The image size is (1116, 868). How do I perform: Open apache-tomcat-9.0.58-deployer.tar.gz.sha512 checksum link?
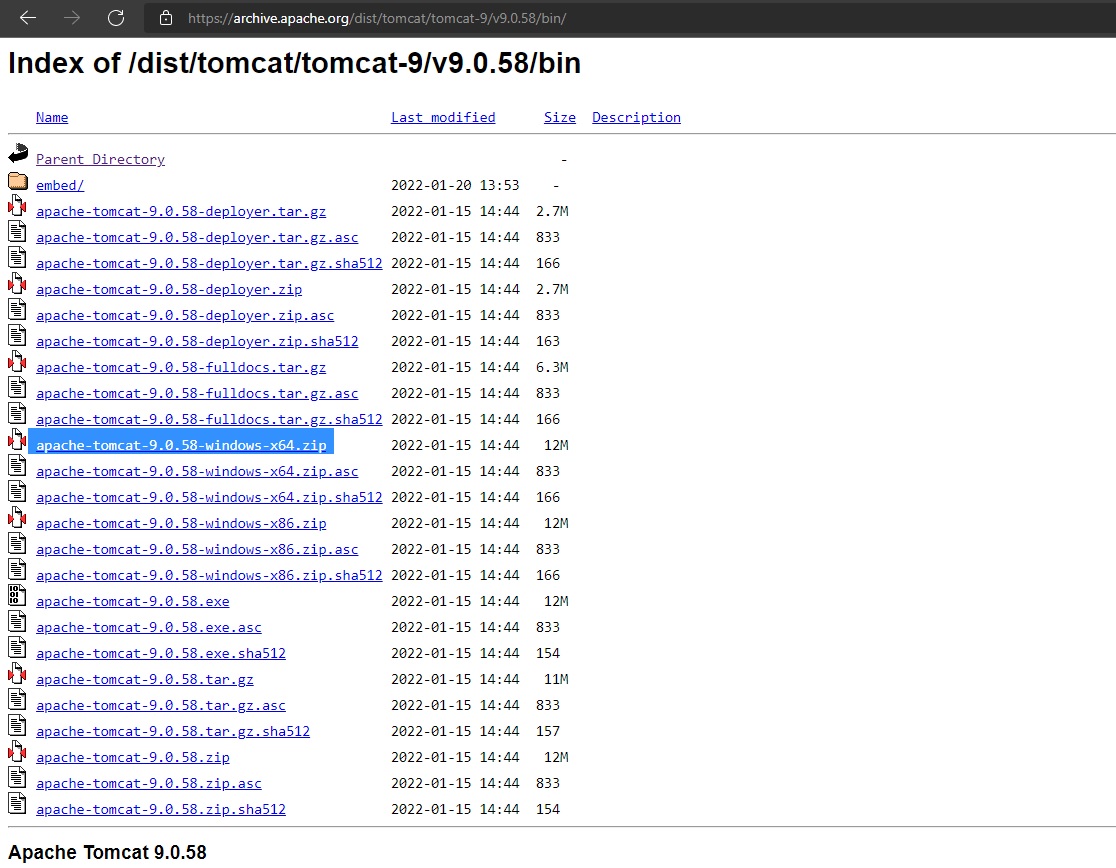click(209, 263)
